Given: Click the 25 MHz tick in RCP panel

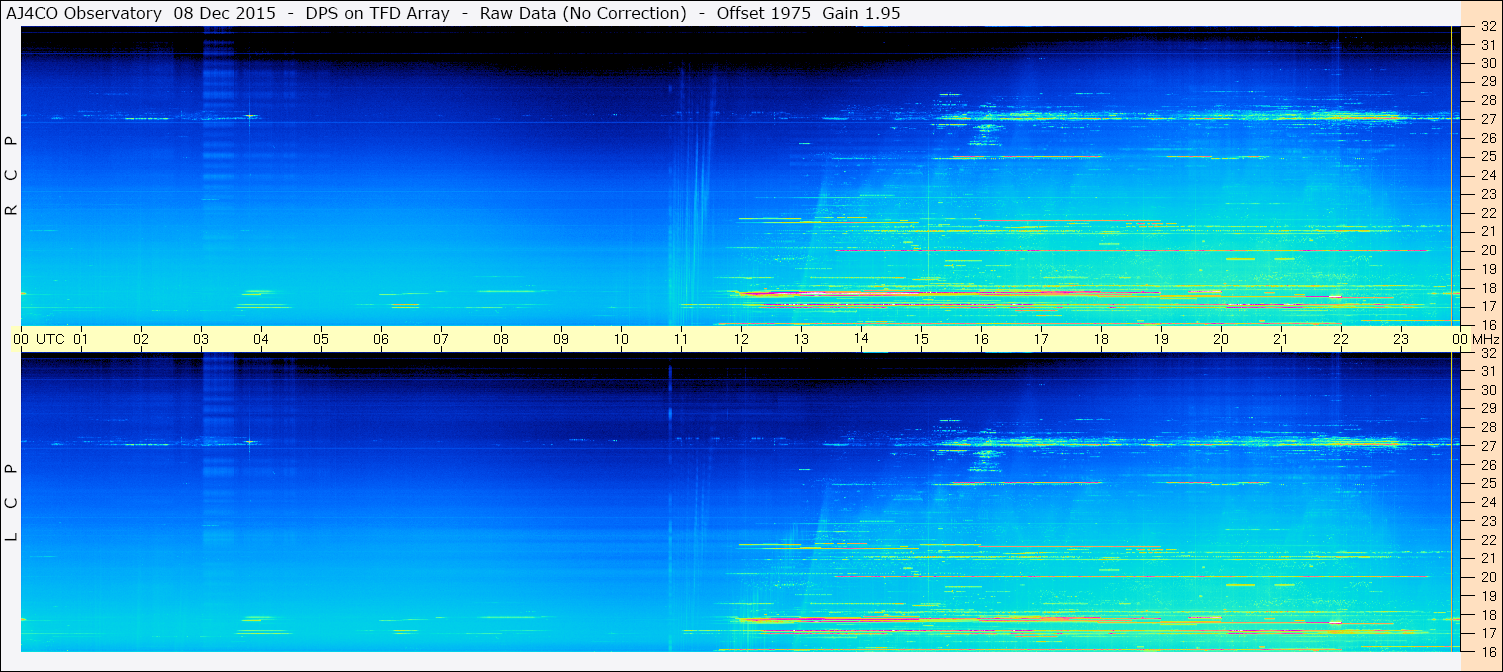Looking at the screenshot, I should [x=1488, y=157].
